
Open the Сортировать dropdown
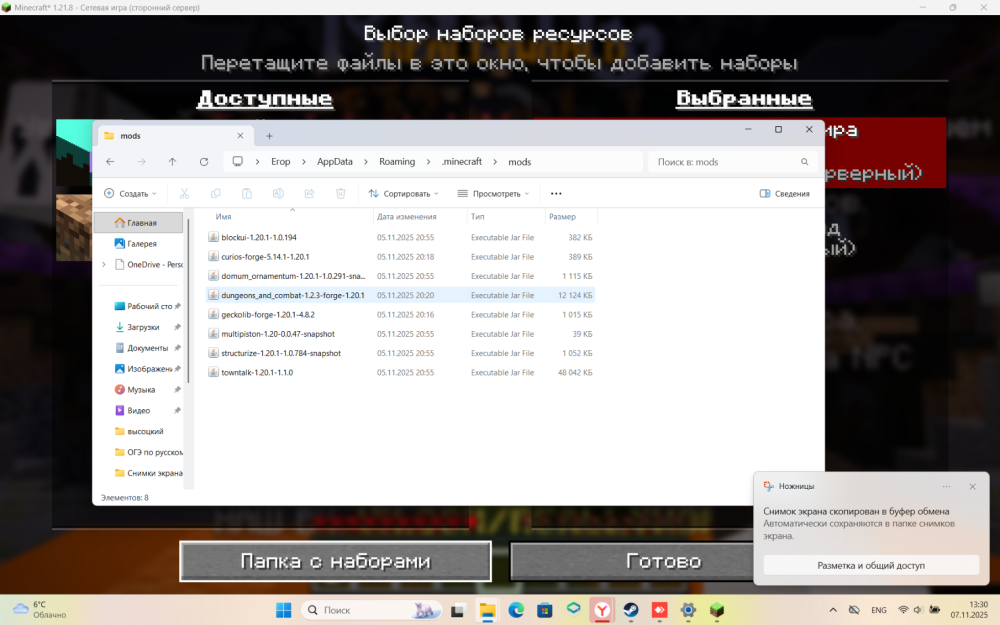click(404, 193)
